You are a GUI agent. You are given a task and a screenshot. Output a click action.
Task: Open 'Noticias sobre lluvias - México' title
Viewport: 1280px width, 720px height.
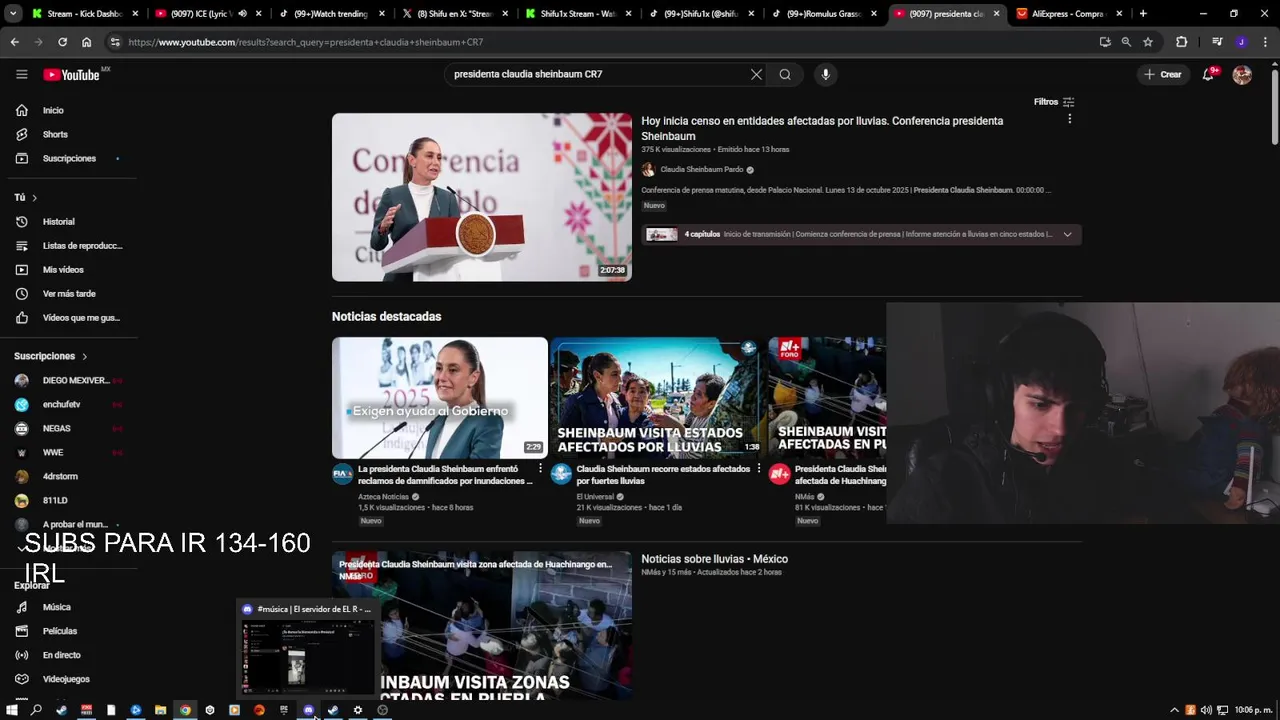(714, 559)
